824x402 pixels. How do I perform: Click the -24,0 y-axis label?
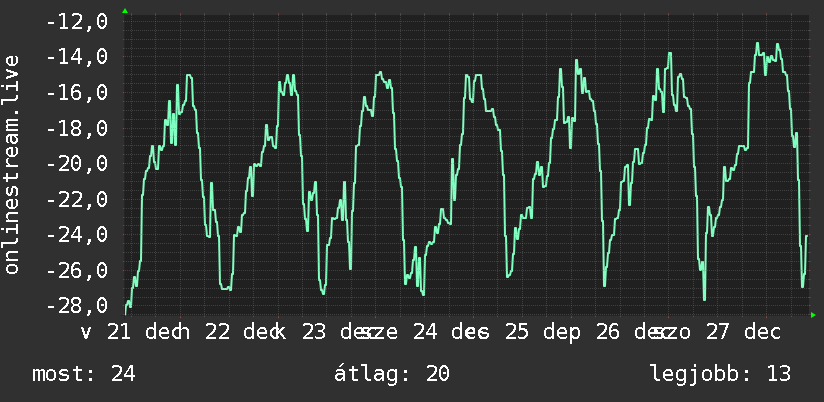pos(77,234)
